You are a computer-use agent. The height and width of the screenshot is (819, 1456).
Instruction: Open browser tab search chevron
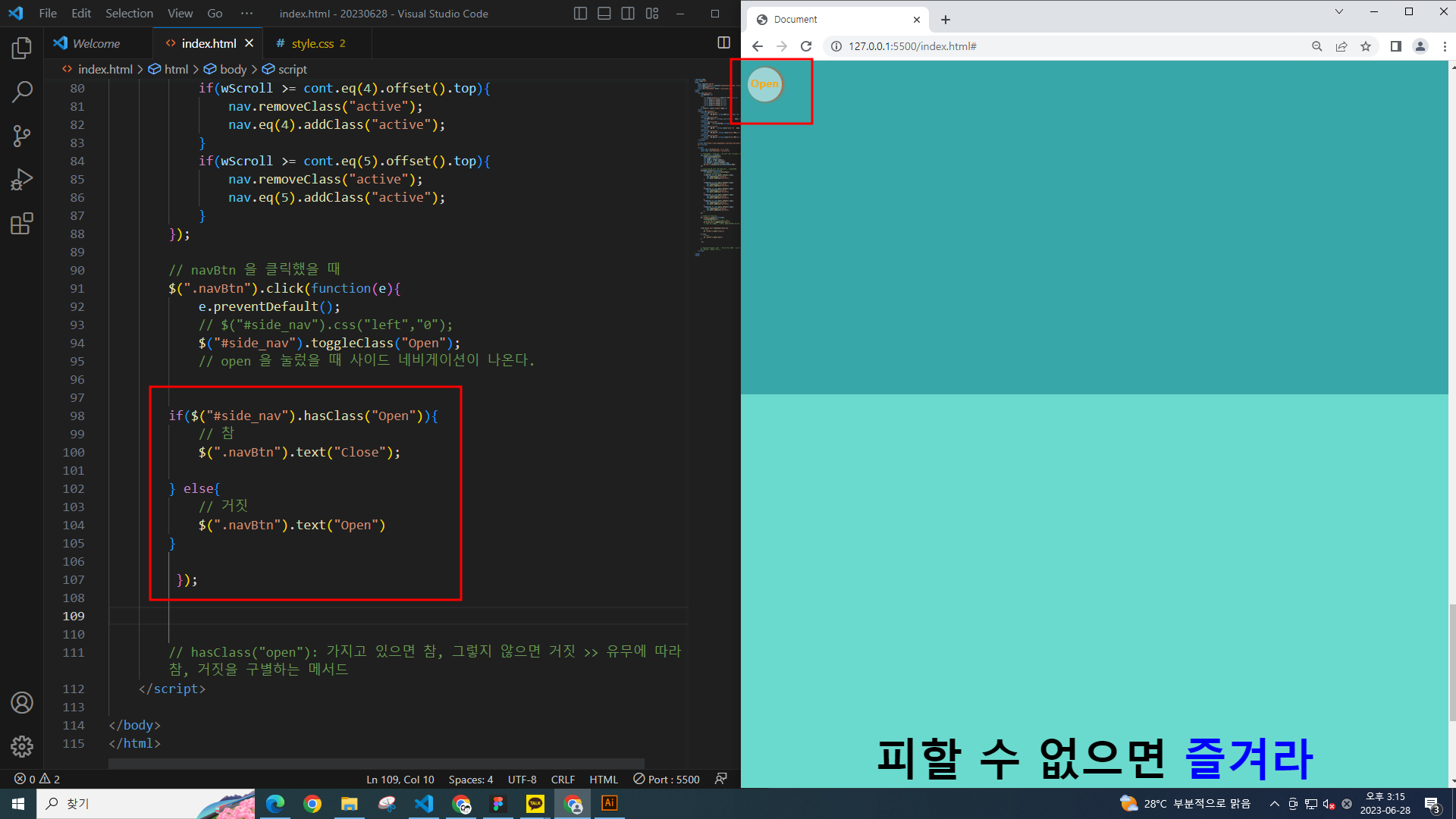pyautogui.click(x=1338, y=12)
